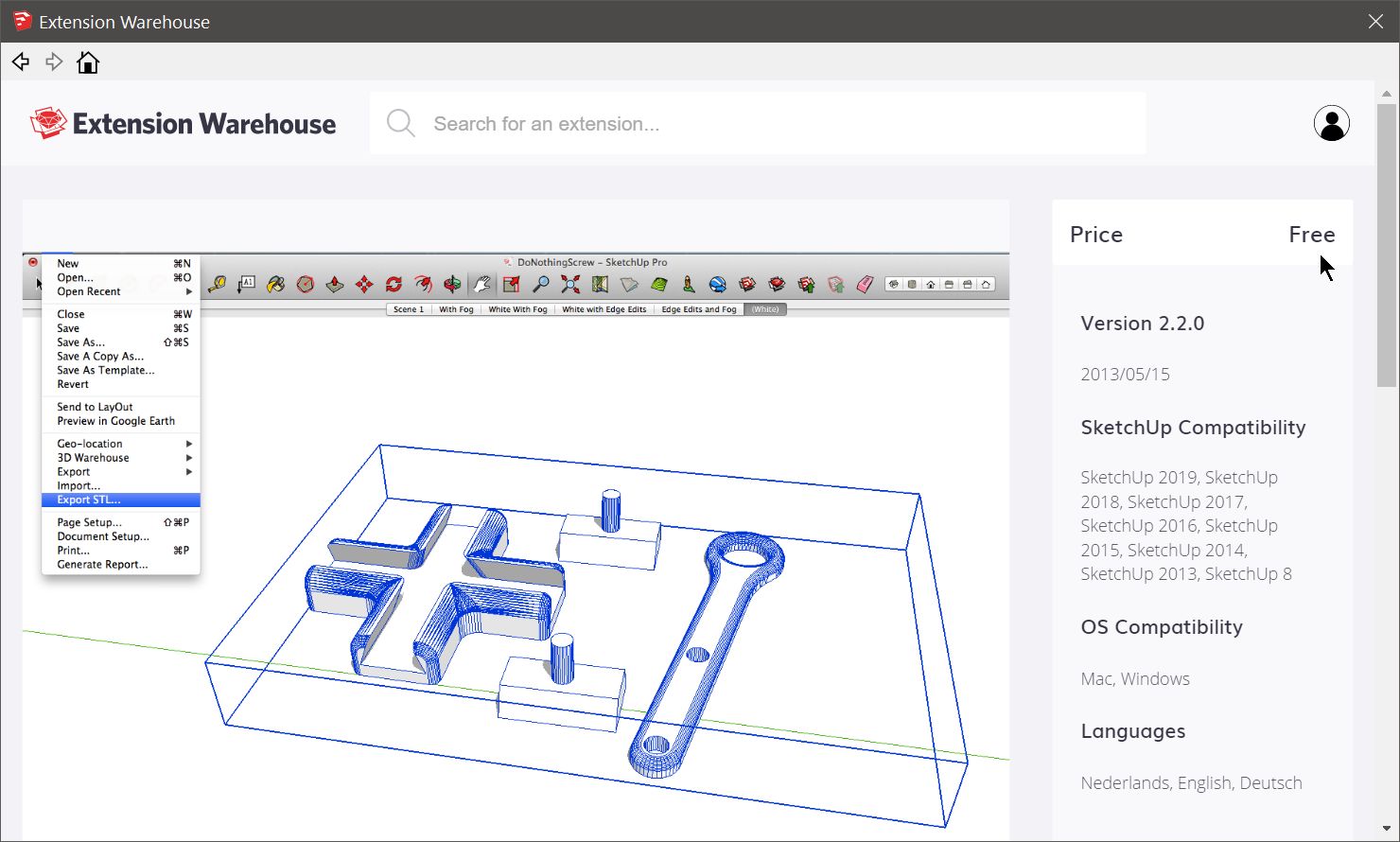1400x842 pixels.
Task: Expand '3D Warehouse' submenu in preview
Action: pos(189,458)
